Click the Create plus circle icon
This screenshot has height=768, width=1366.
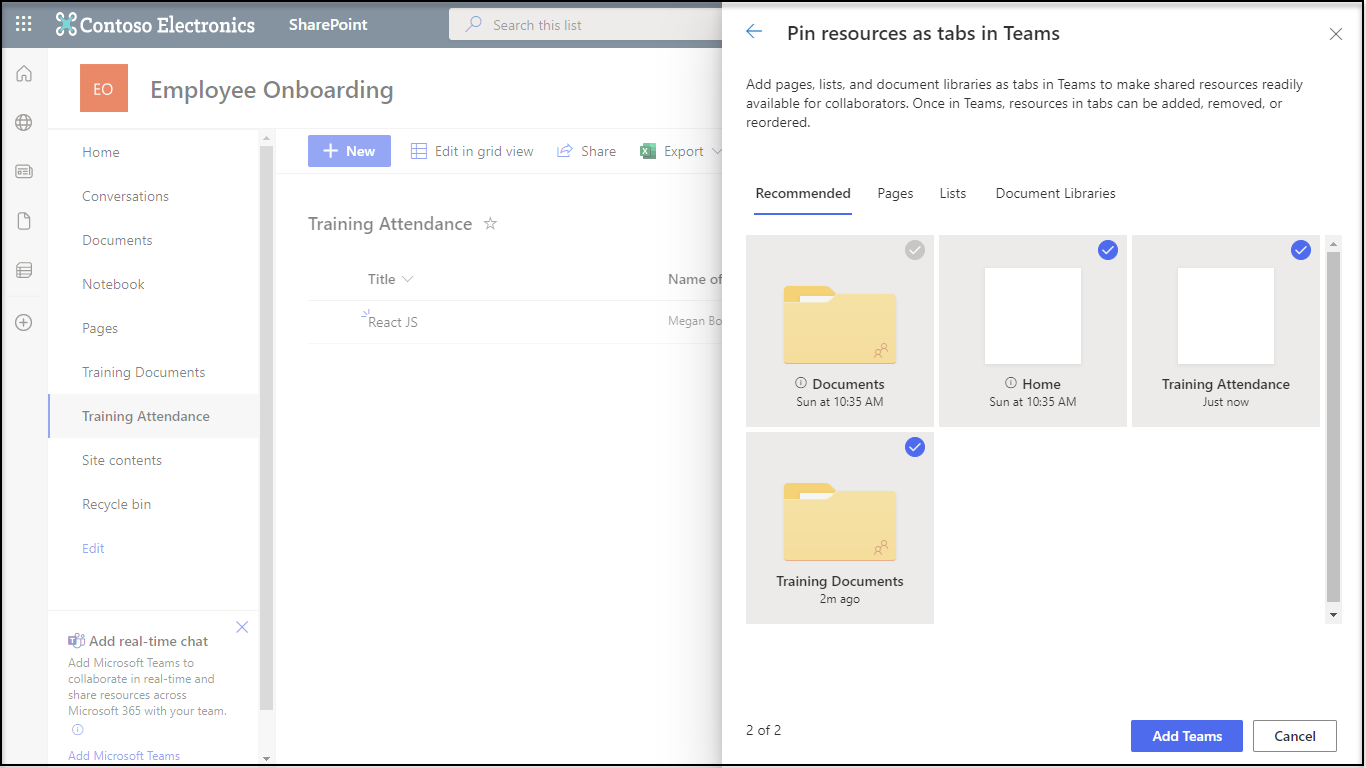click(24, 322)
